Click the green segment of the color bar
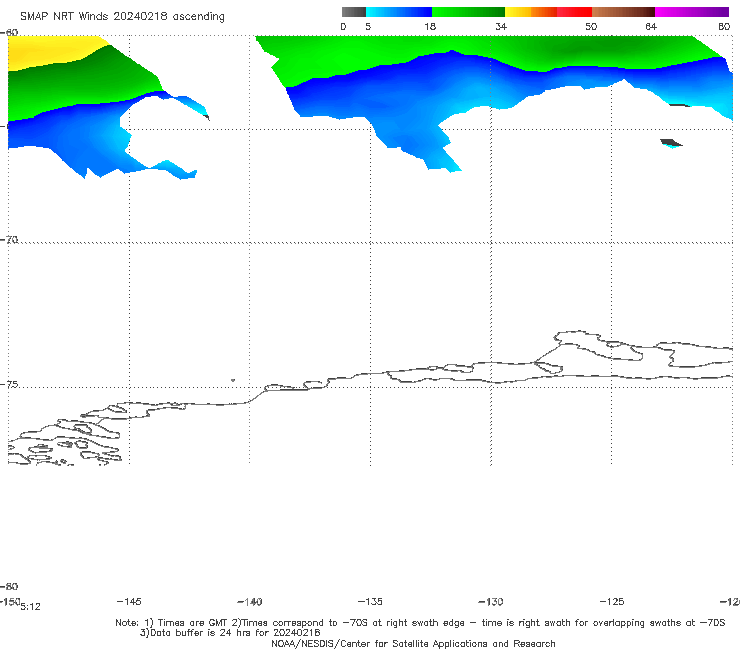Screen dimensions: 740x650 [x=468, y=12]
